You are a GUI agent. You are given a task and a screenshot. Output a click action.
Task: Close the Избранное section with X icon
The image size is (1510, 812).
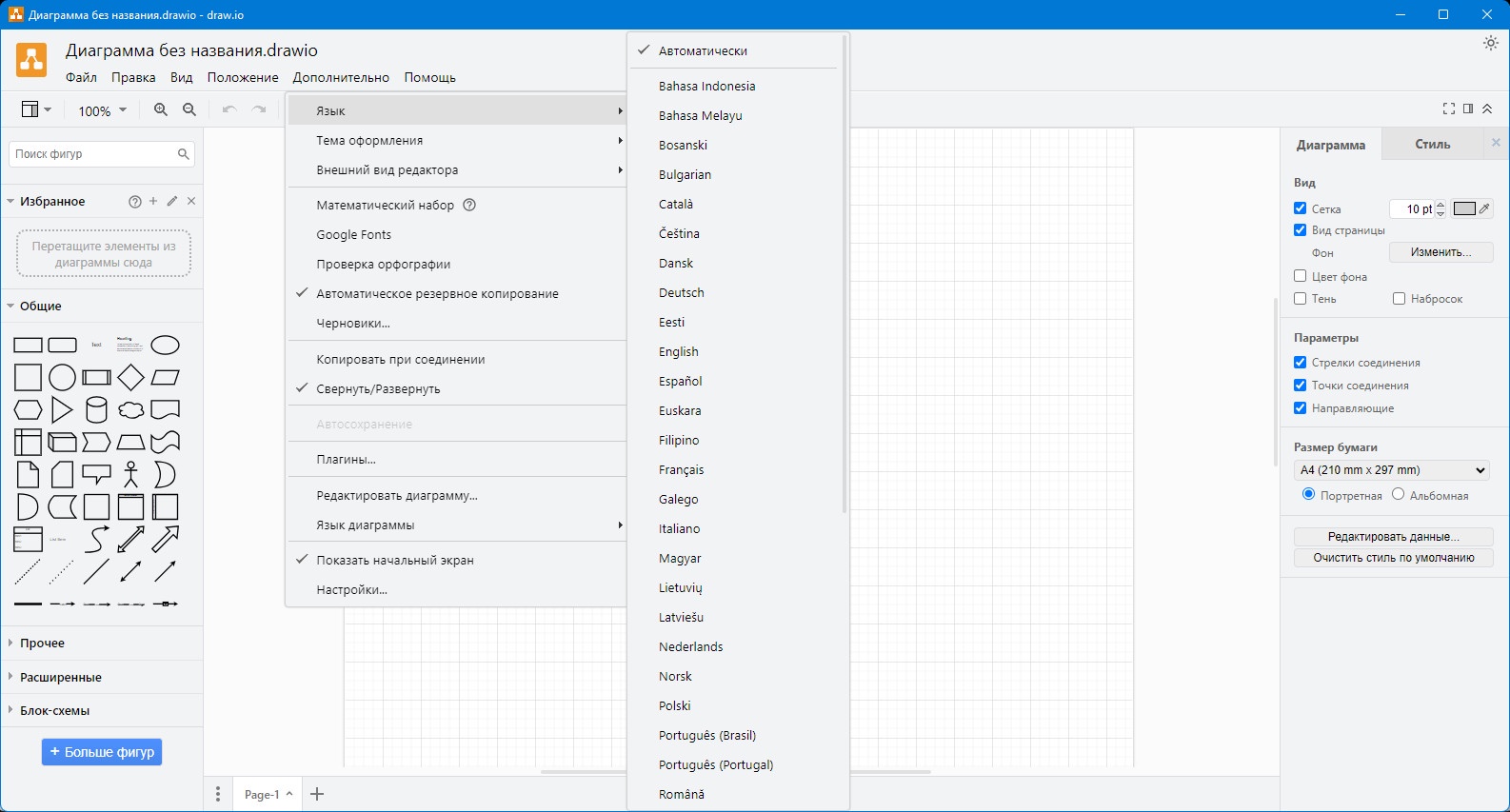(191, 201)
